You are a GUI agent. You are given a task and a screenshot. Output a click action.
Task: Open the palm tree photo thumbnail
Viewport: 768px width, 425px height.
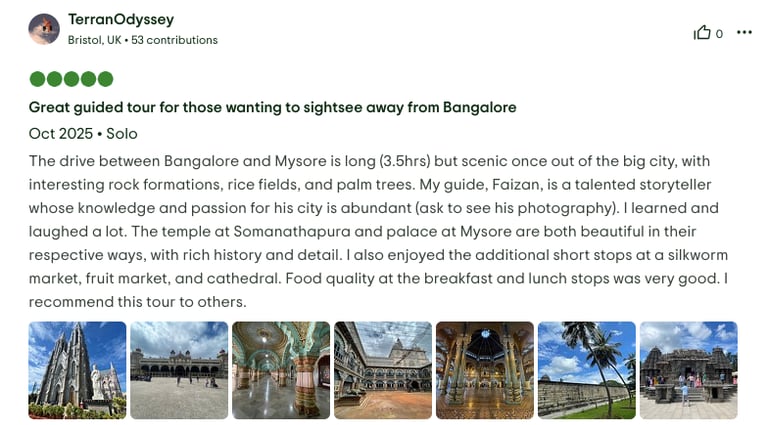coord(587,370)
